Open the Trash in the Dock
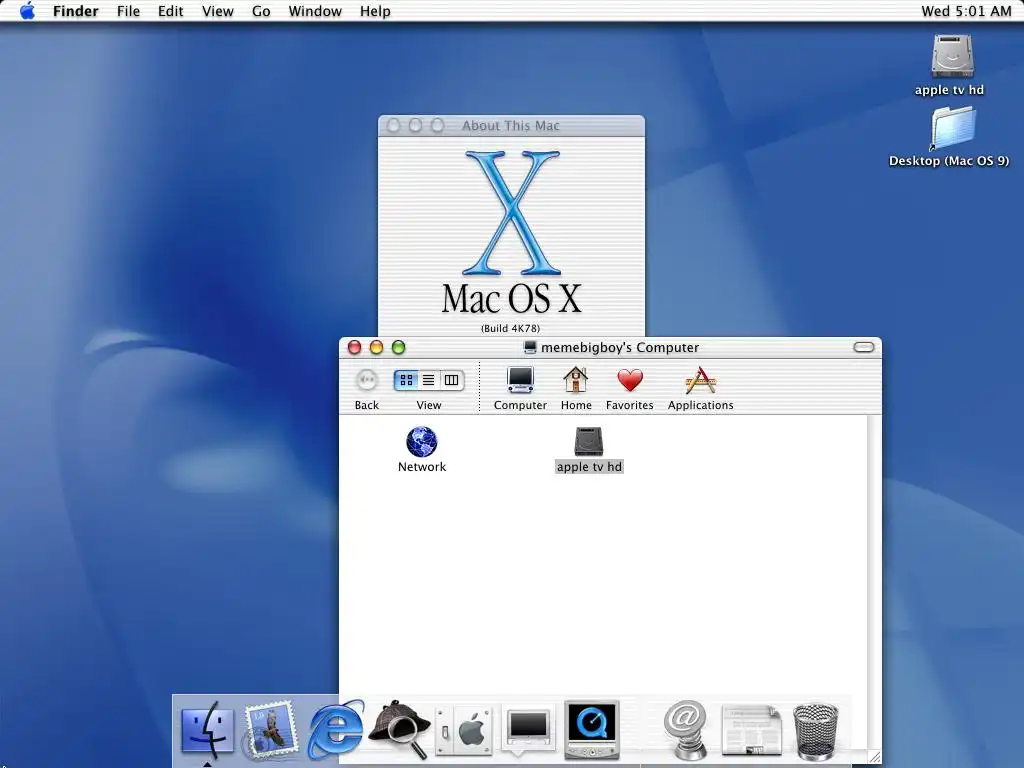This screenshot has height=768, width=1024. tap(815, 731)
